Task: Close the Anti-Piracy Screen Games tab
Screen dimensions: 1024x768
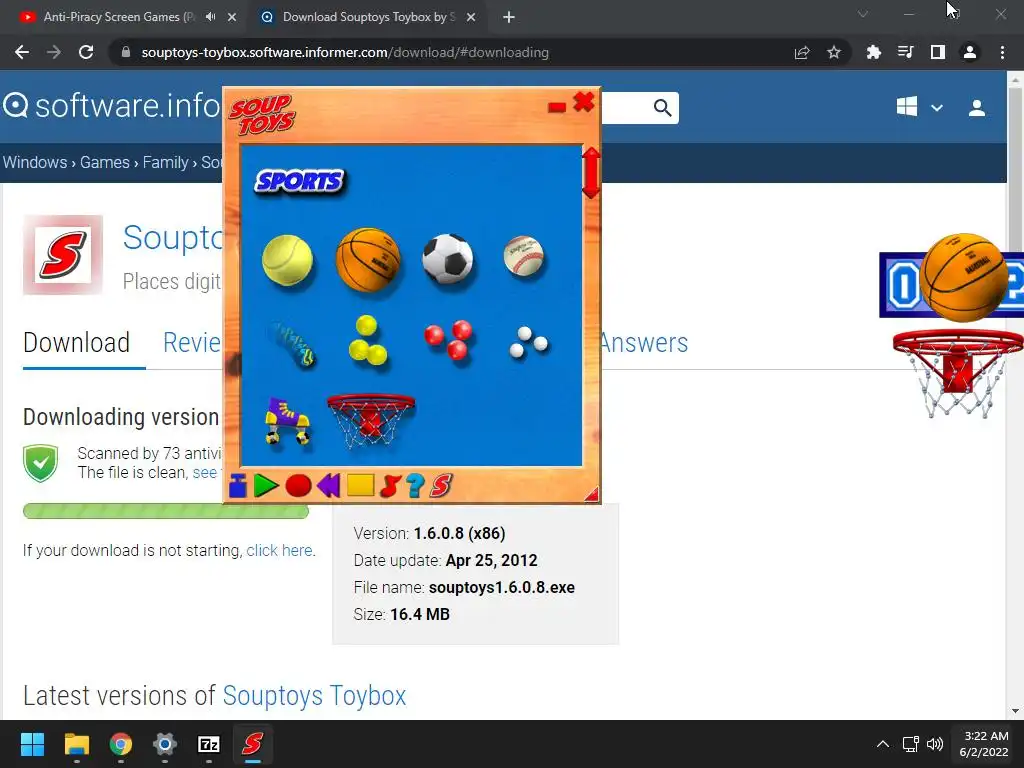Action: point(232,18)
